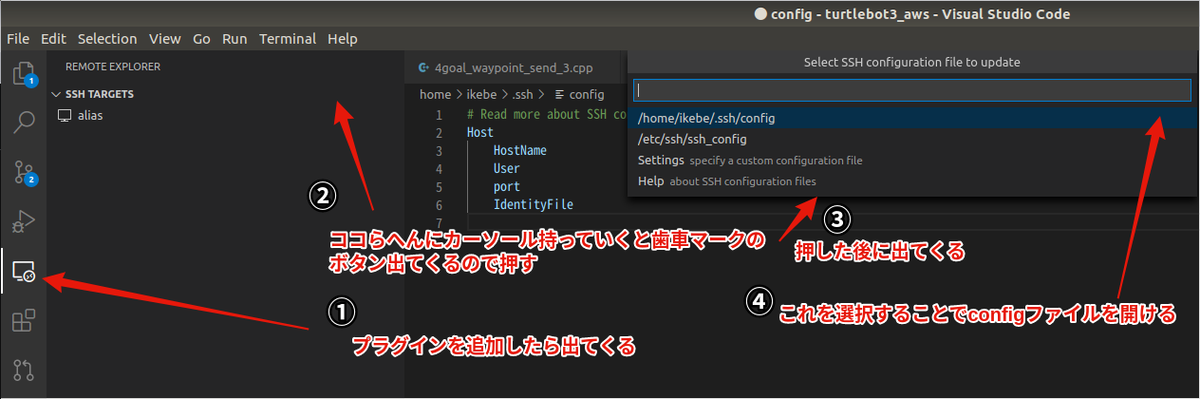
Task: Open the Terminal menu
Action: pos(288,39)
